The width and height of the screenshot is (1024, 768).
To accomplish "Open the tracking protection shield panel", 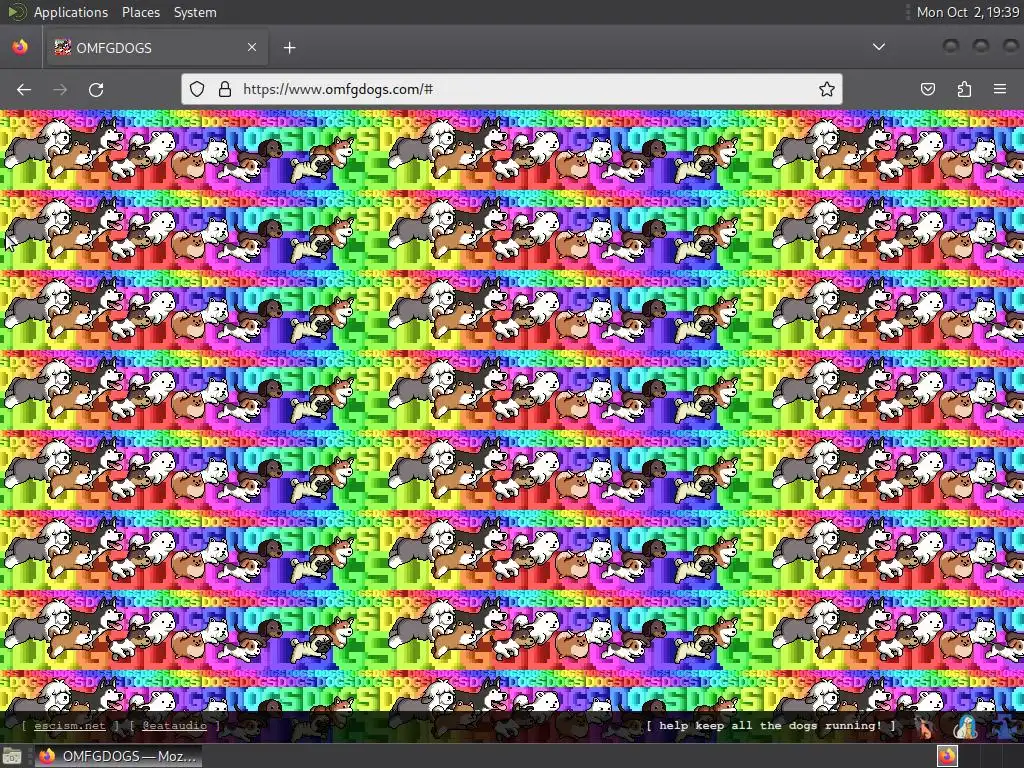I will pos(197,89).
